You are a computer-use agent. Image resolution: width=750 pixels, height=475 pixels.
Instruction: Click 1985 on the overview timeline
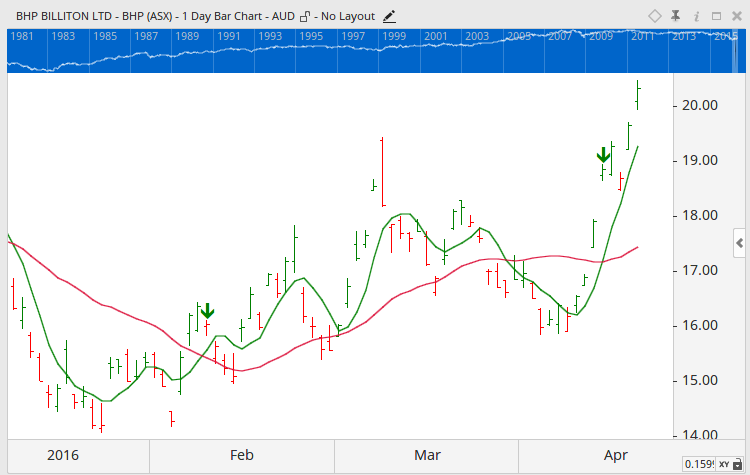tap(105, 36)
